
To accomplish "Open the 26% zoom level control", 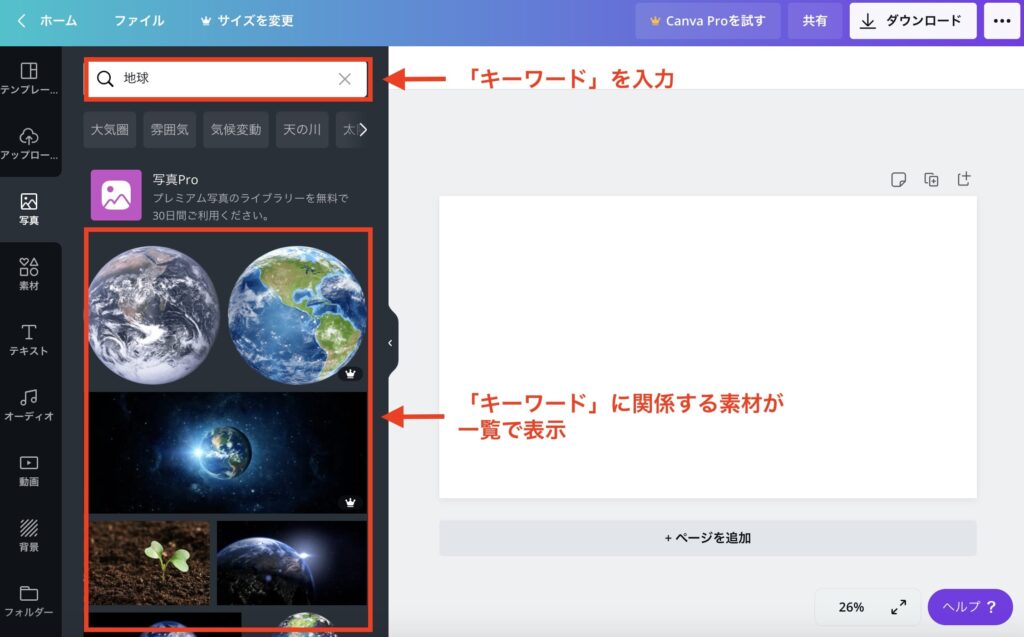I will [851, 607].
